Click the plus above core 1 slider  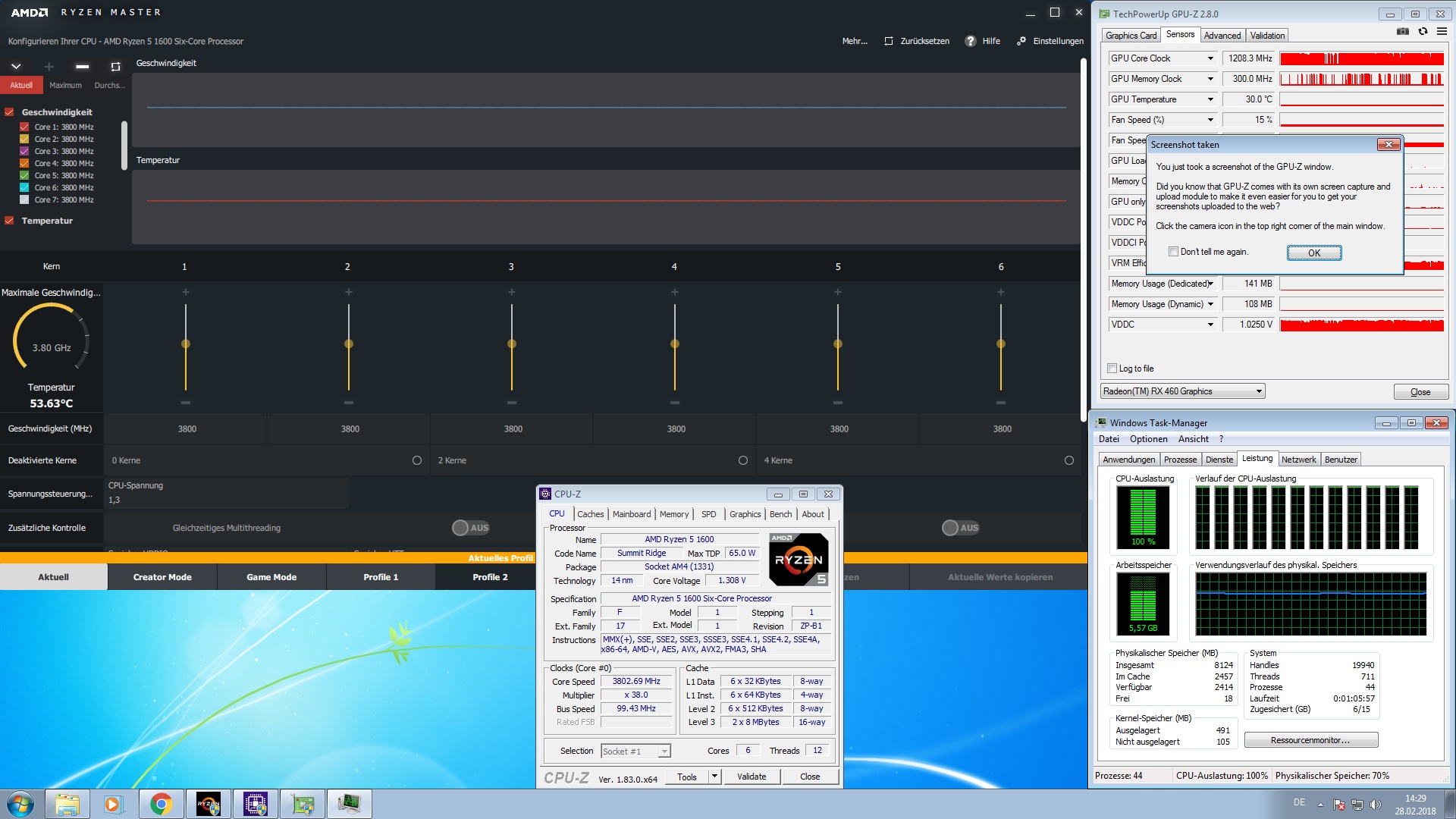click(186, 292)
